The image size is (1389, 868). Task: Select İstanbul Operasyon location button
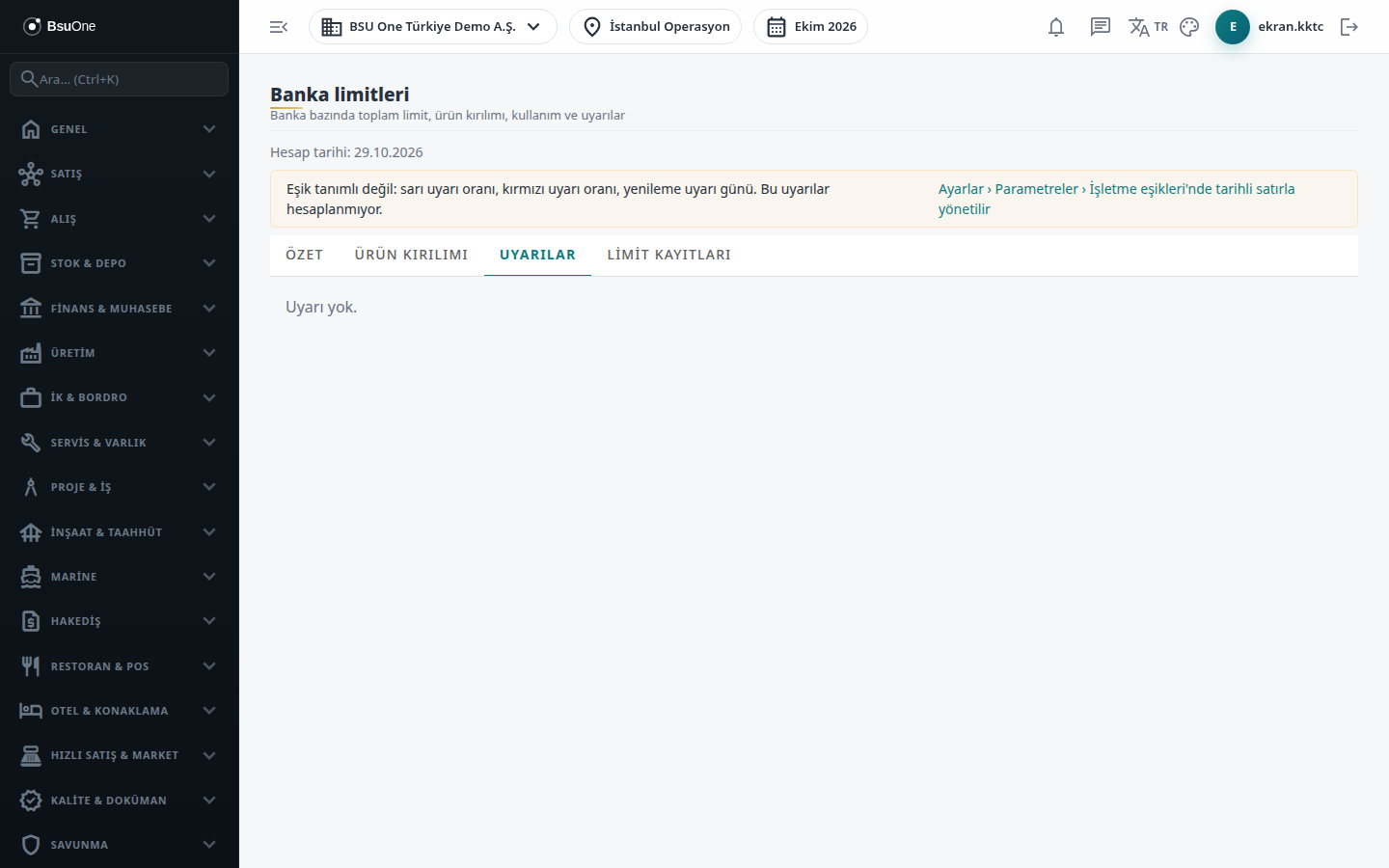(656, 27)
